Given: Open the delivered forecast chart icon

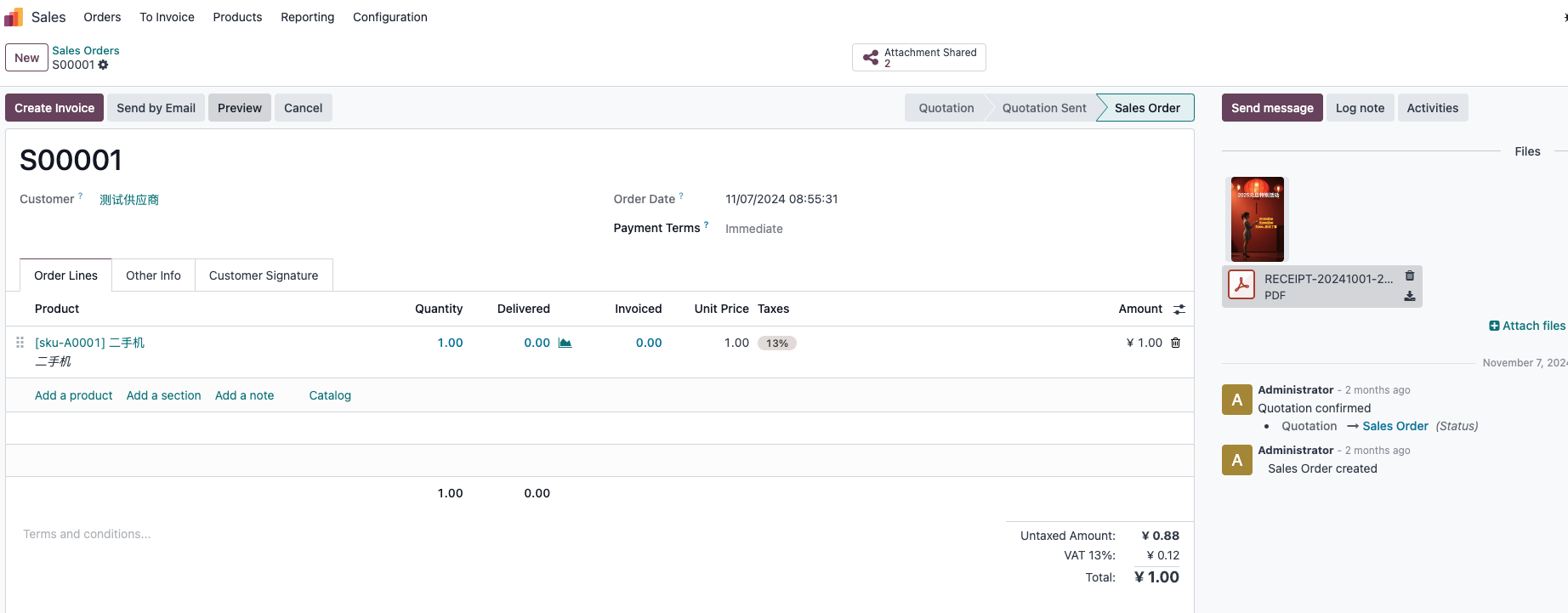Looking at the screenshot, I should (565, 343).
